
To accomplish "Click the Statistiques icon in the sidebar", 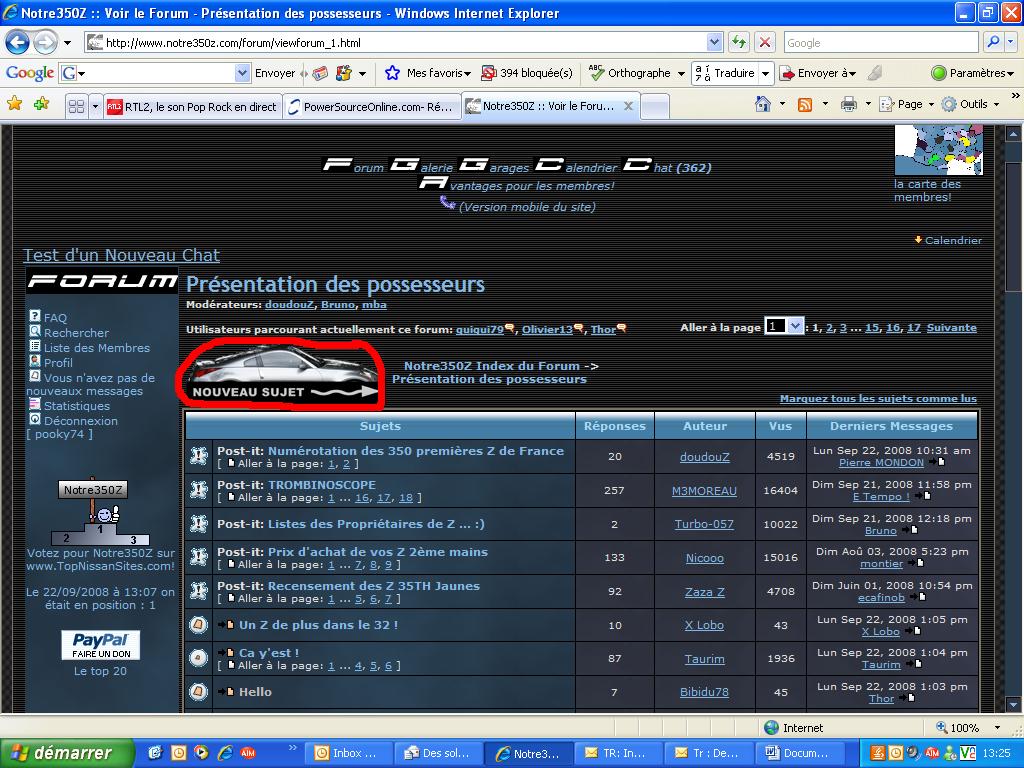I will [x=35, y=405].
